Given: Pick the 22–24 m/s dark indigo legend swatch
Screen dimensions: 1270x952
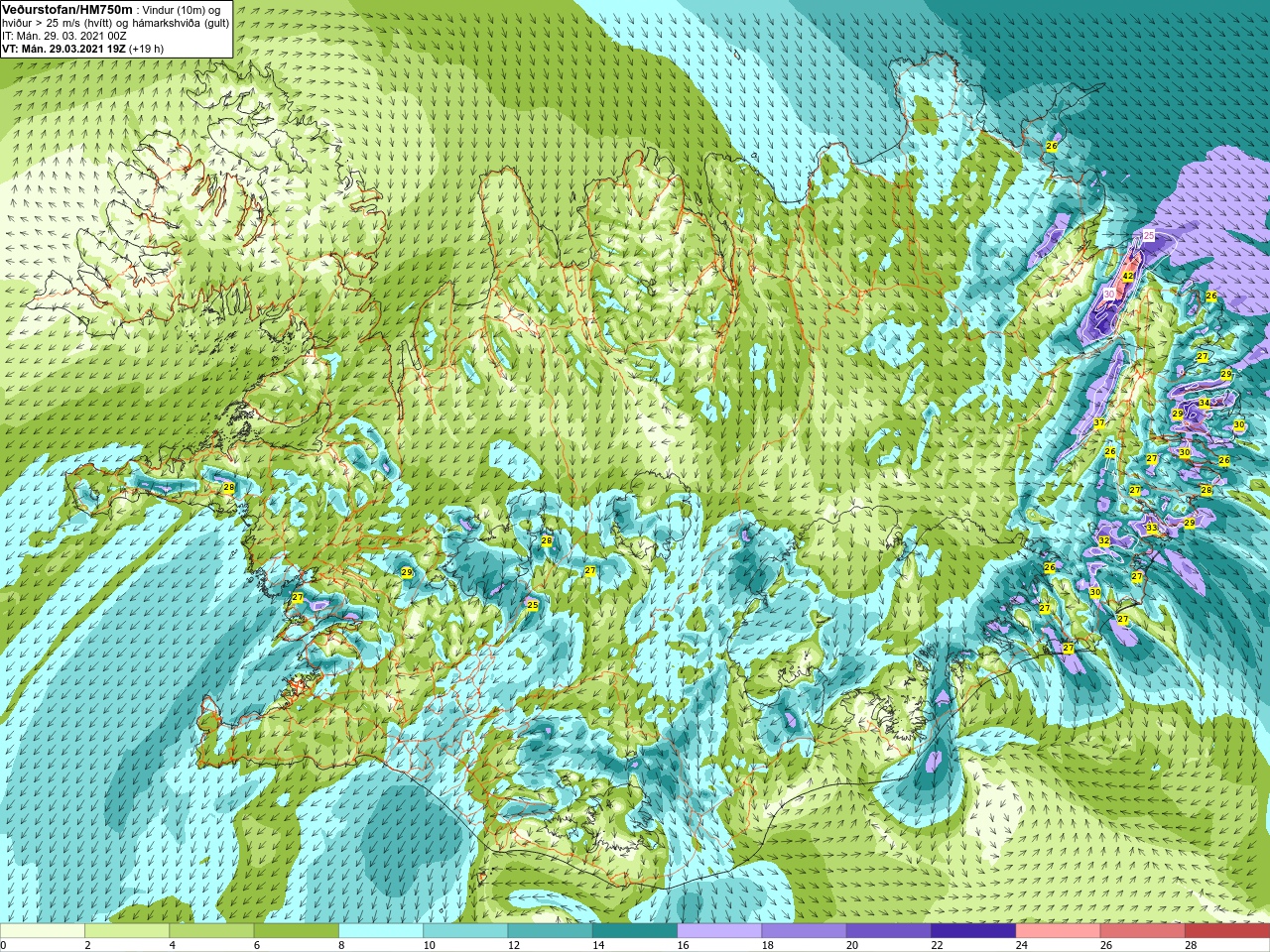Looking at the screenshot, I should point(973,931).
